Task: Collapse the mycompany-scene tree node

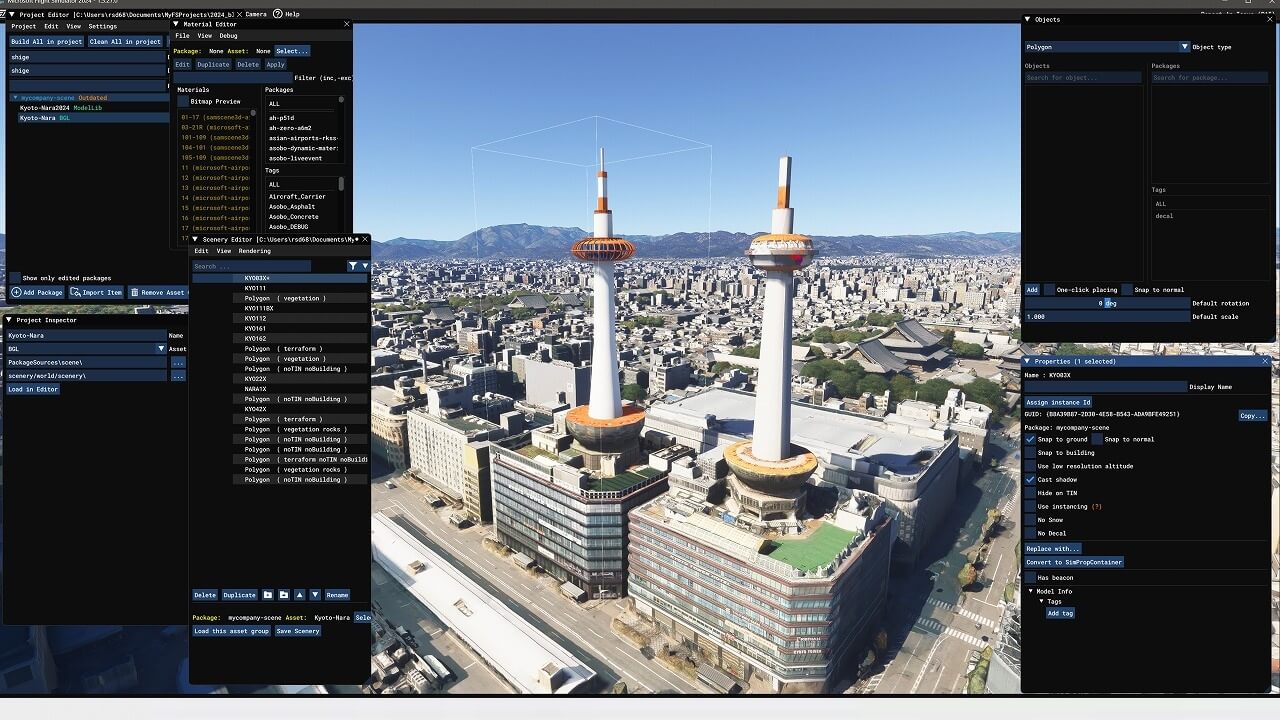Action: tap(15, 98)
